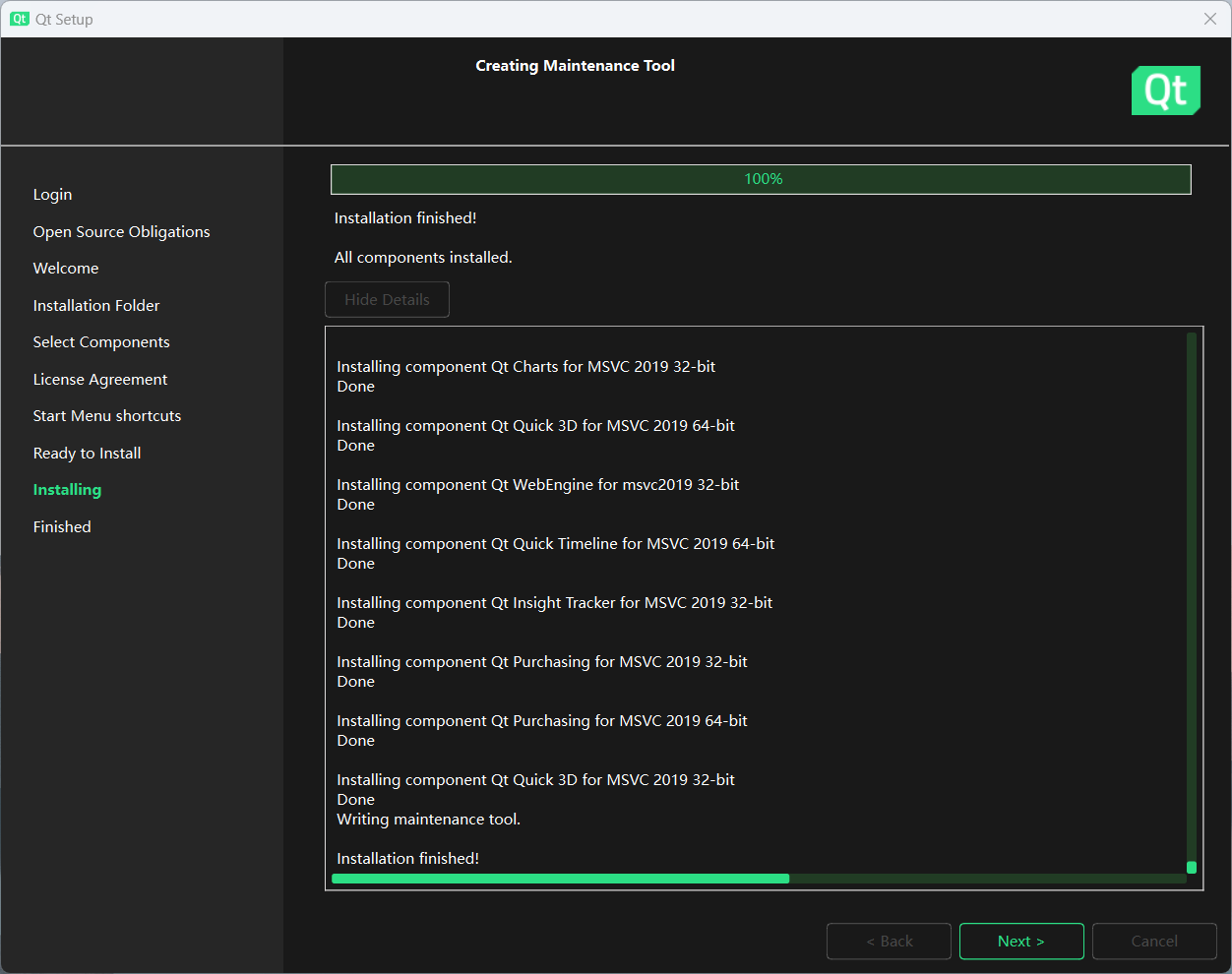
Task: Select the Ready to Install step
Action: pos(87,454)
